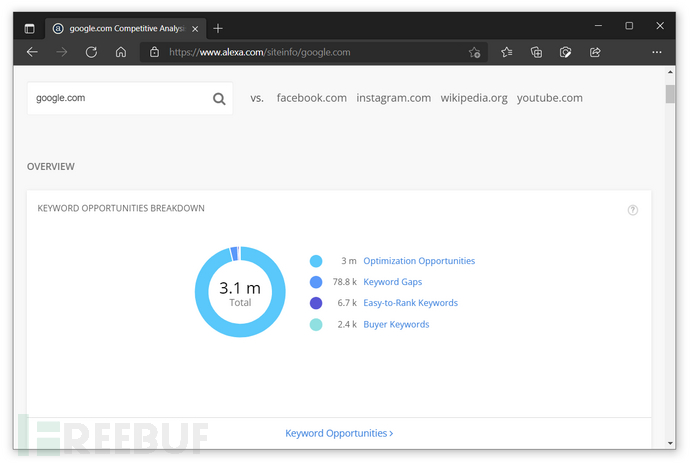View site info via the lock icon
The height and width of the screenshot is (463, 690).
154,52
